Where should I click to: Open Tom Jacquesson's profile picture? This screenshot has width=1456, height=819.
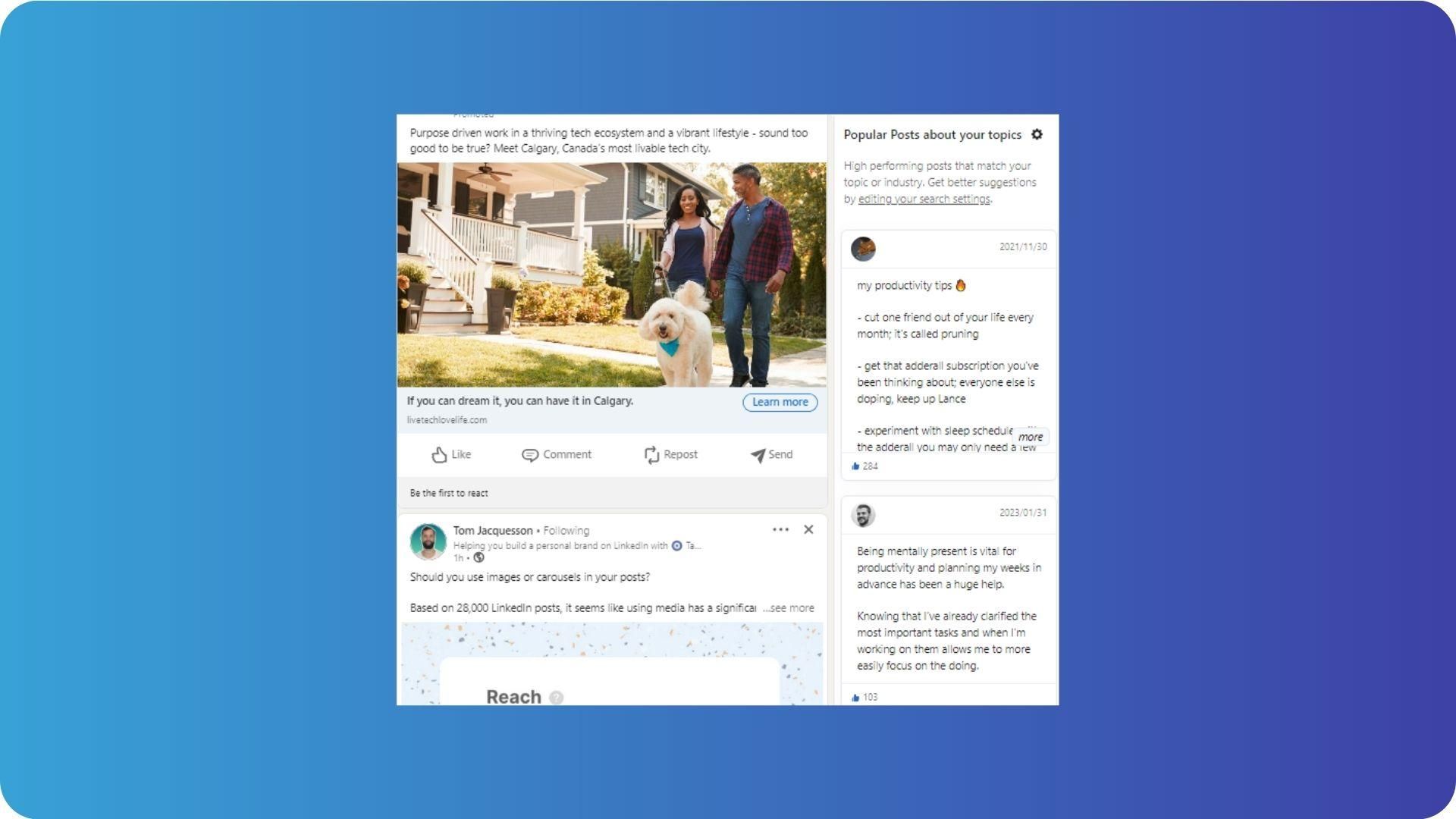tap(428, 541)
